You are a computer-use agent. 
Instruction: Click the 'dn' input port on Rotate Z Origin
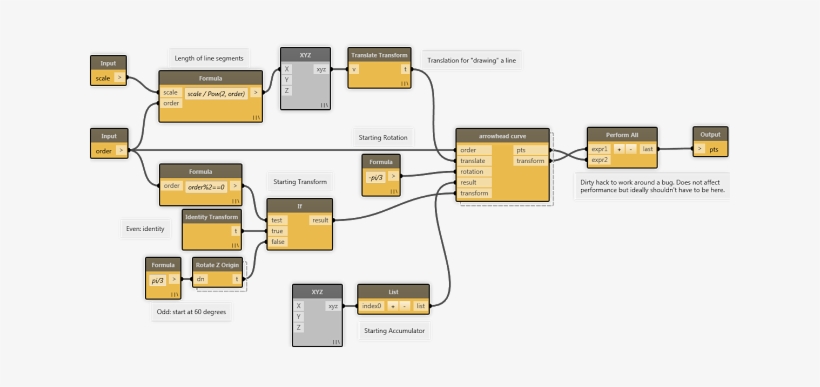[201, 279]
